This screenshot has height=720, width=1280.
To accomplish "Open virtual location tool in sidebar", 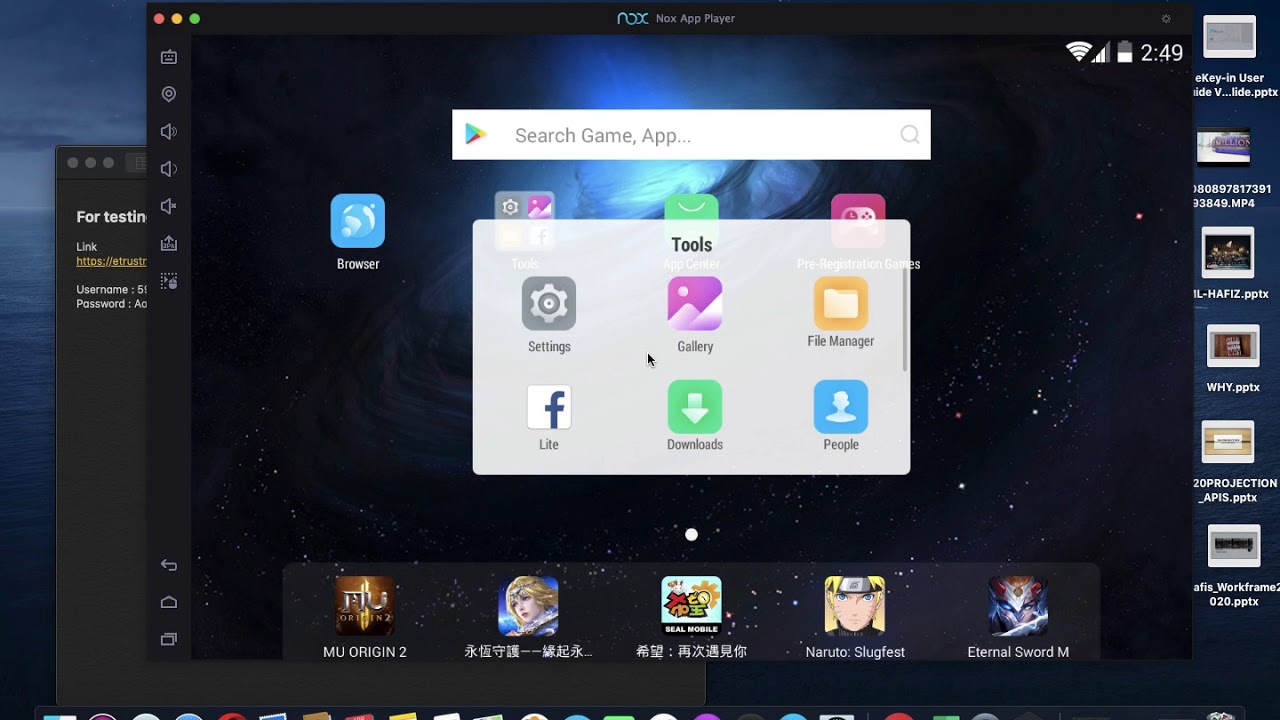I will coord(169,94).
